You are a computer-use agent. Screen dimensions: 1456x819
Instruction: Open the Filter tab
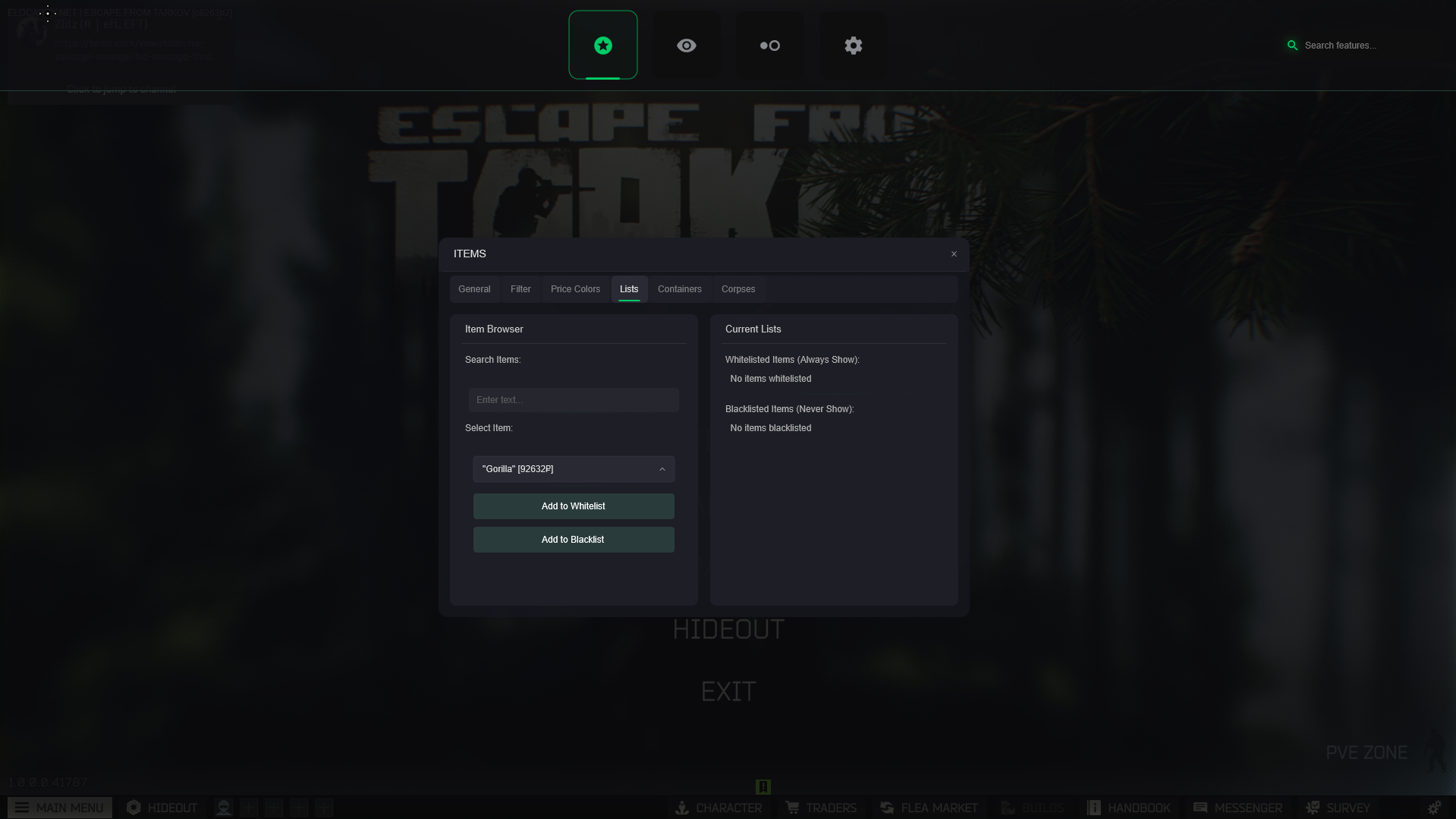pos(520,289)
